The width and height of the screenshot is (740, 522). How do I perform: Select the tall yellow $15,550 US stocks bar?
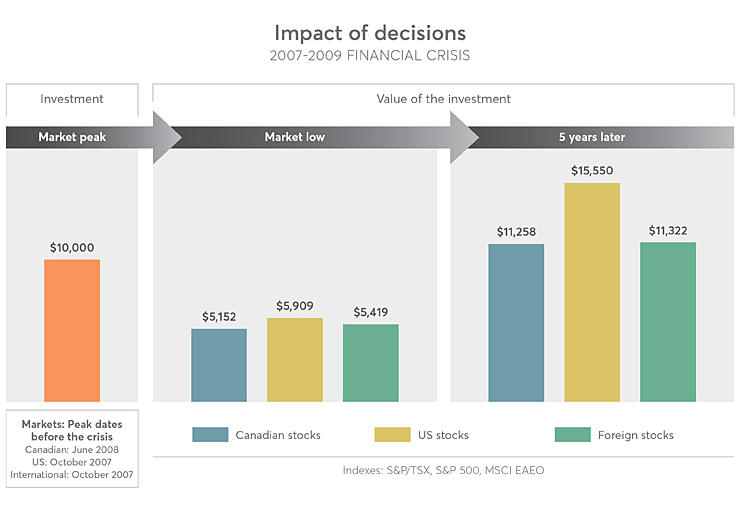[x=592, y=292]
